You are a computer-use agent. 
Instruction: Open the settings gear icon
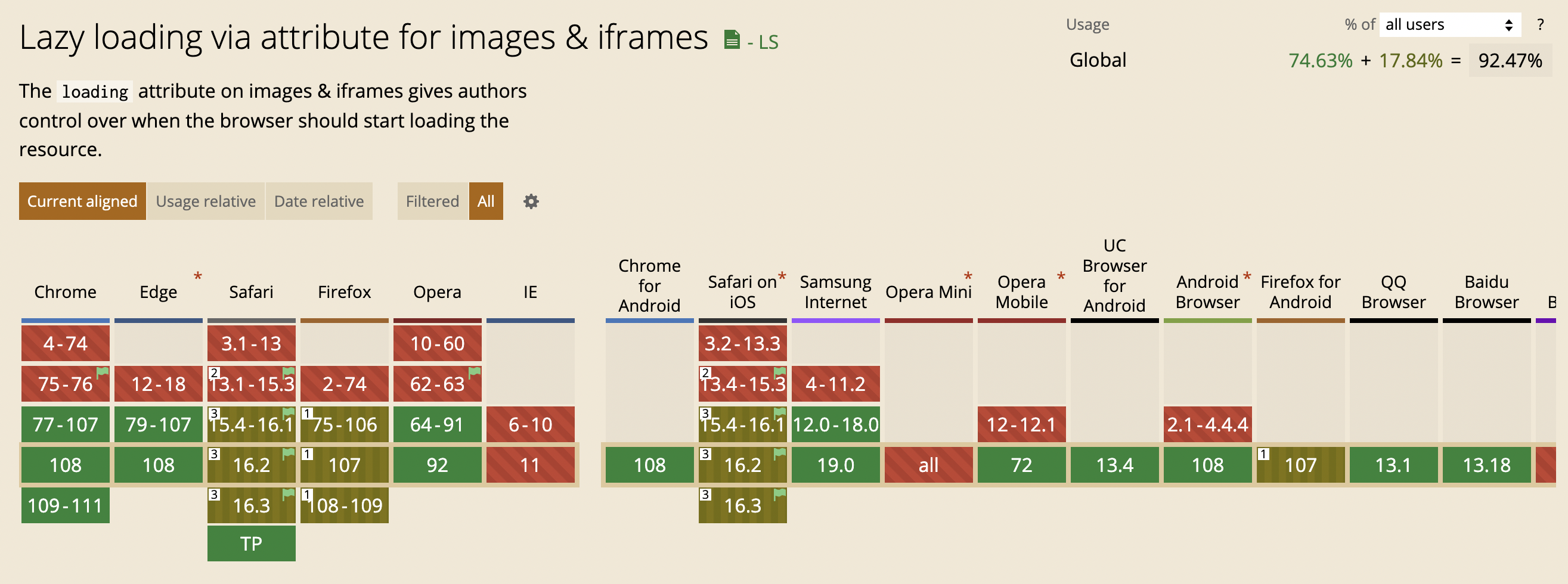(x=531, y=201)
